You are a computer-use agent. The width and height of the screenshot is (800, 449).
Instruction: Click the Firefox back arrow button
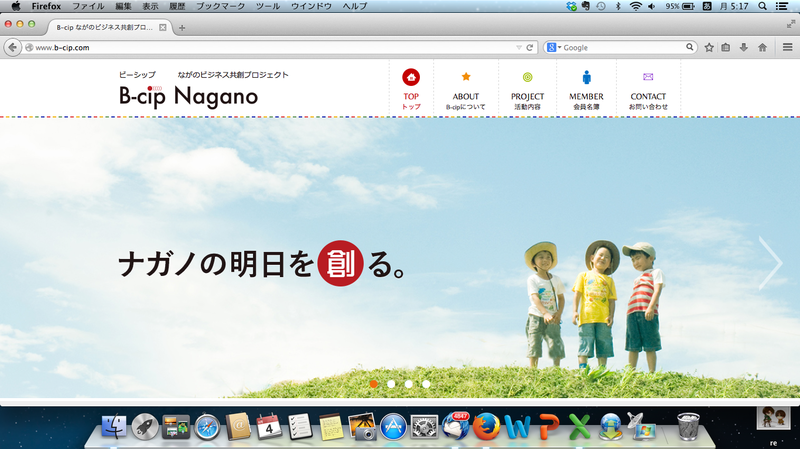point(13,47)
